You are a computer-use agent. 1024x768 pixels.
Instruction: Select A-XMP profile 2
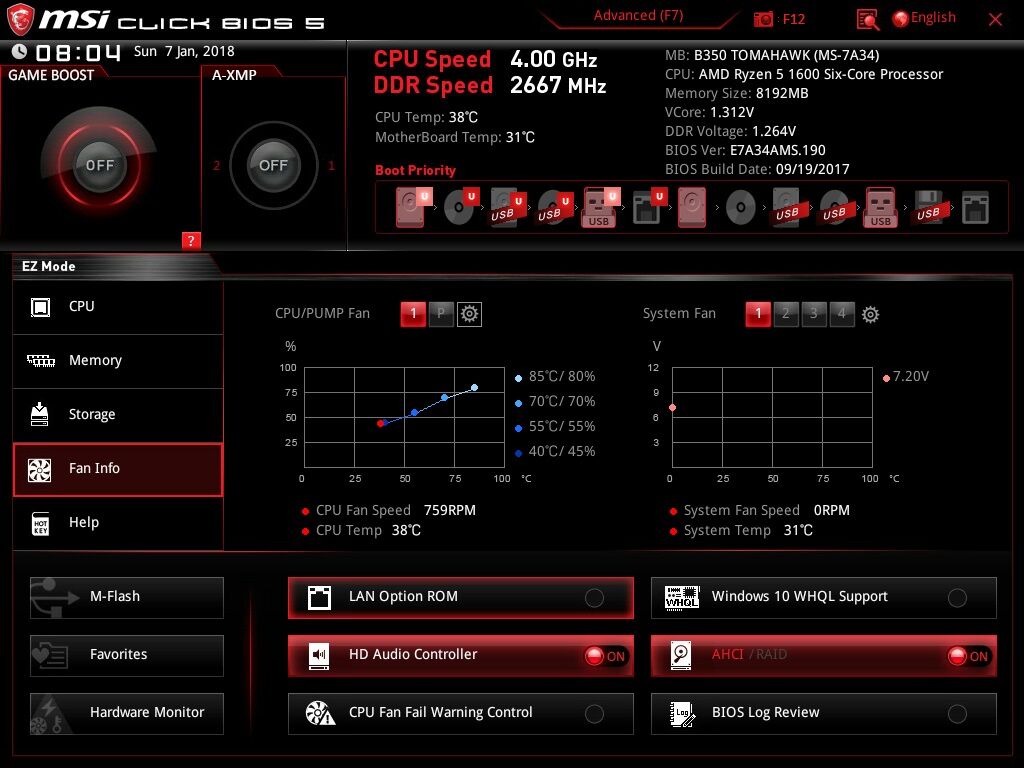[216, 166]
